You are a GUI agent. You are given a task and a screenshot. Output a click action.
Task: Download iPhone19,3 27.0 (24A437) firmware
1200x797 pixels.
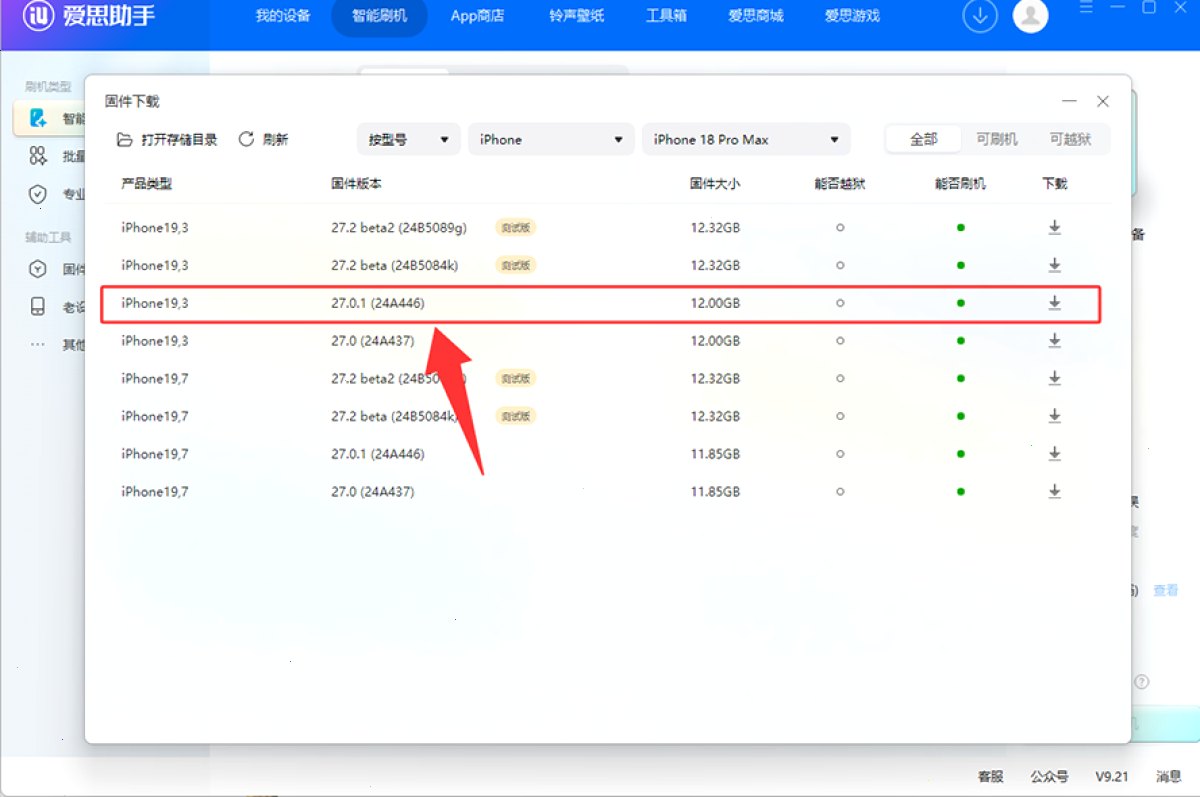pyautogui.click(x=1054, y=341)
